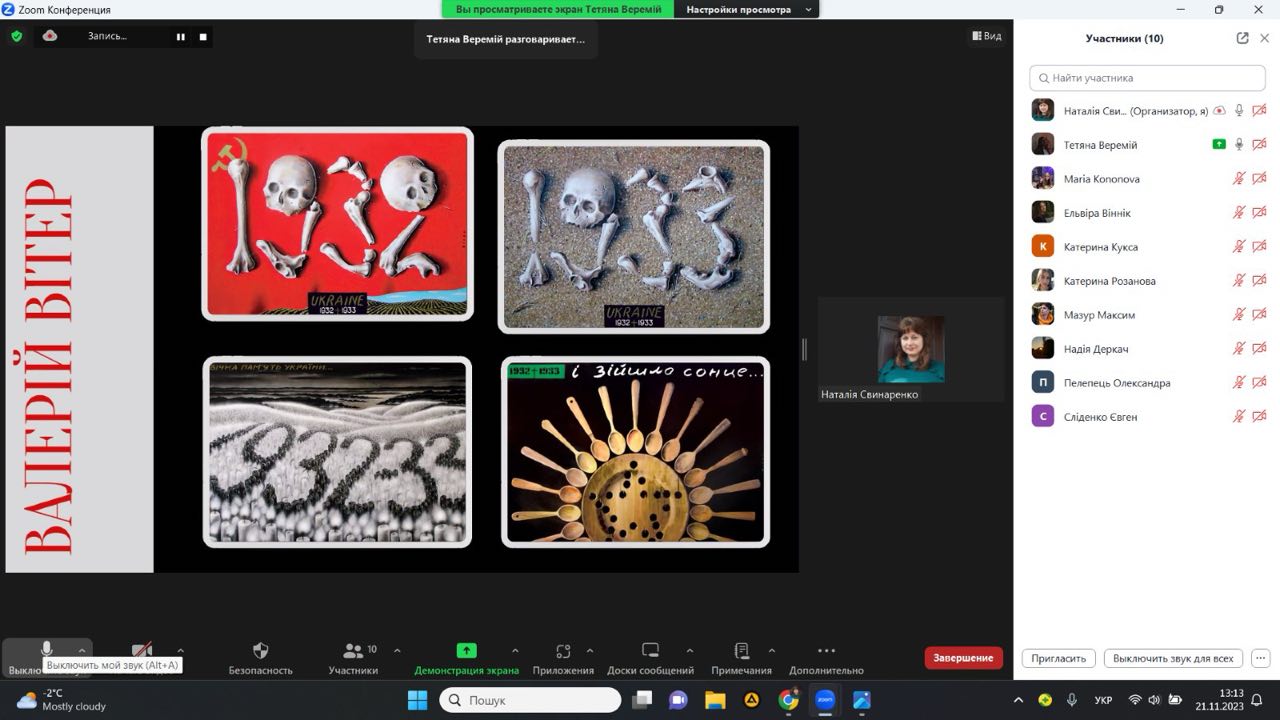Open the Примечания notes button
This screenshot has height=720, width=1280.
[x=741, y=658]
